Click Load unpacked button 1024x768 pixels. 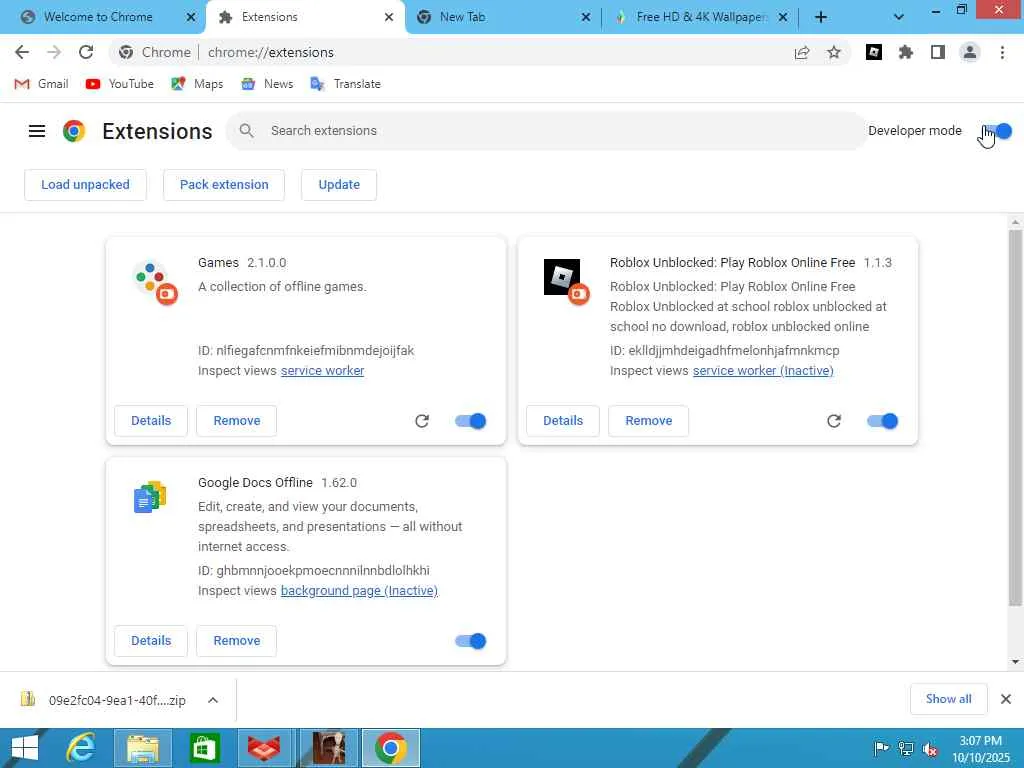coord(86,185)
